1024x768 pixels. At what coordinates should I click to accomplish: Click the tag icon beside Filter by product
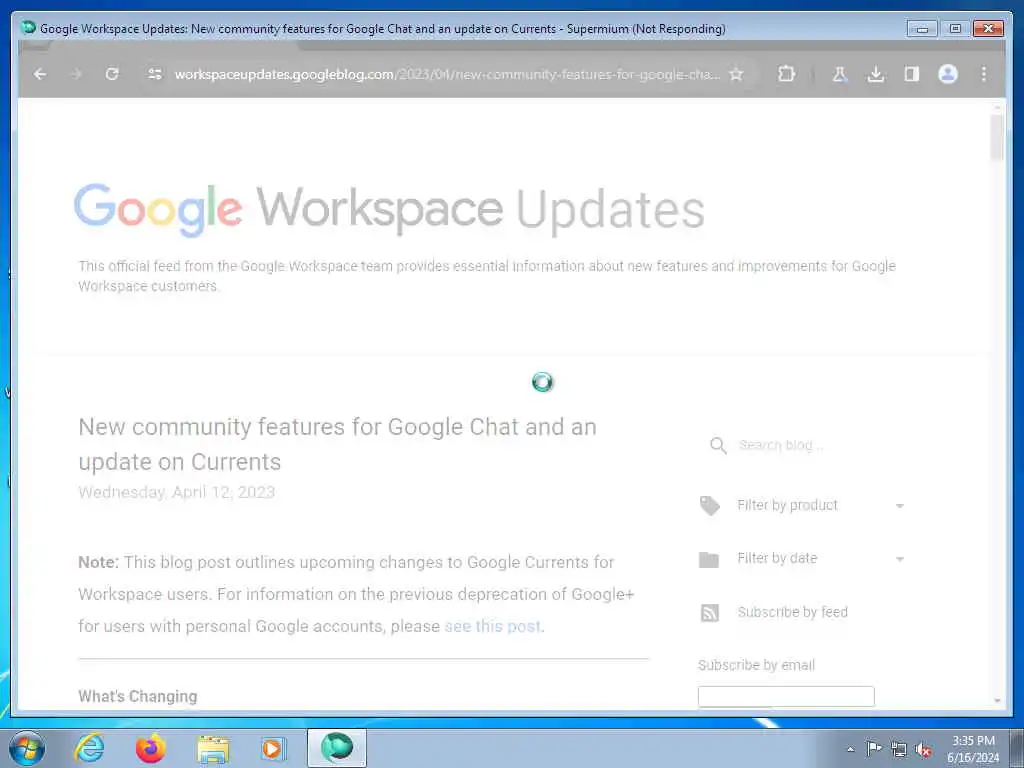709,505
